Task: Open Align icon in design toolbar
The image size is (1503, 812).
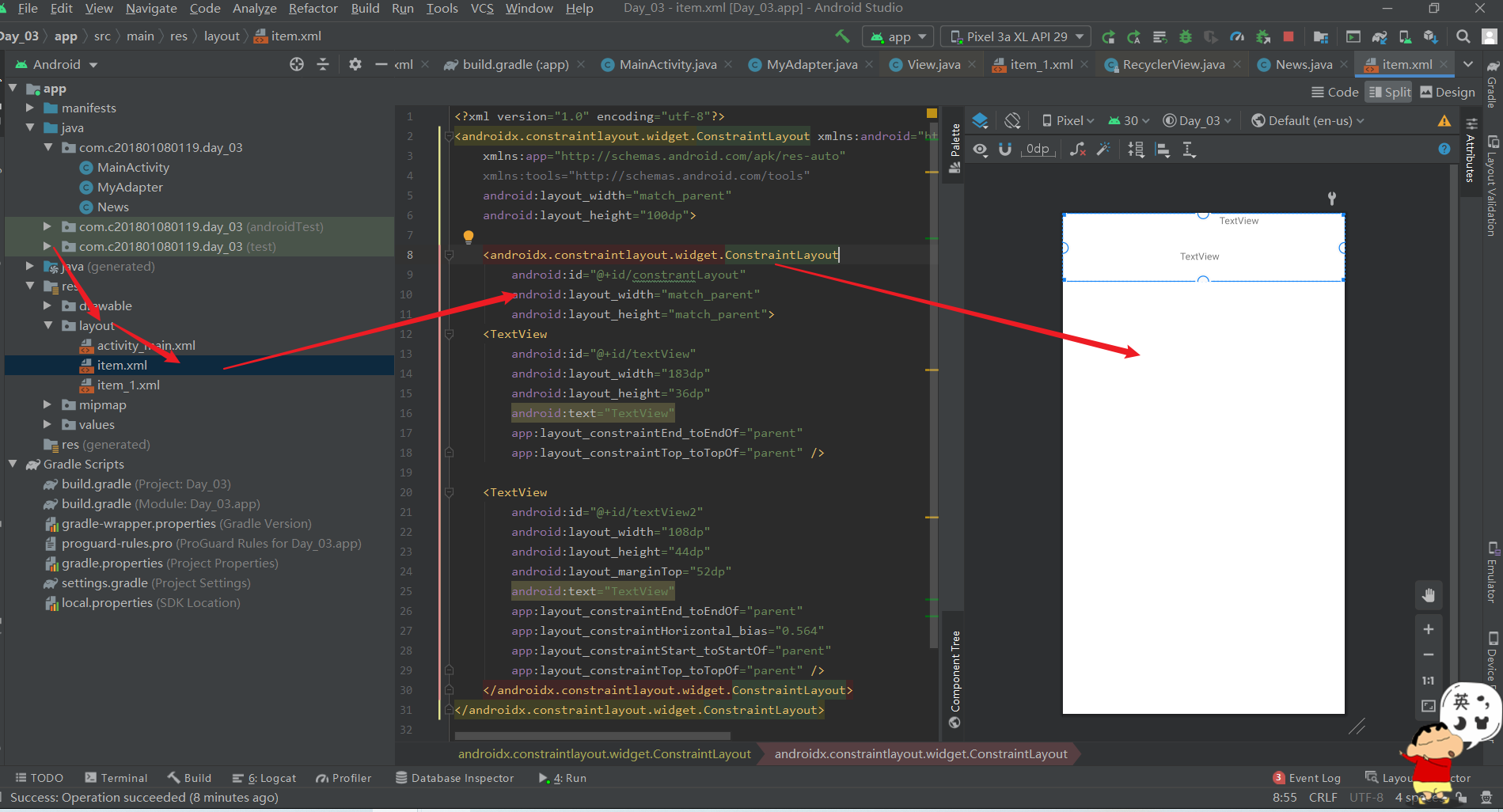Action: 1163,149
